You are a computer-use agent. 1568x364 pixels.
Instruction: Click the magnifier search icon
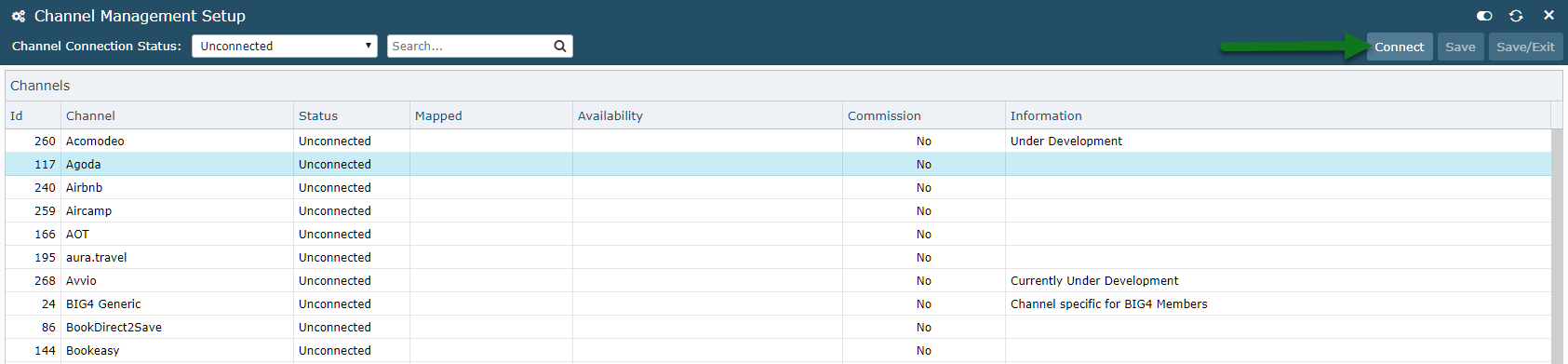coord(560,46)
